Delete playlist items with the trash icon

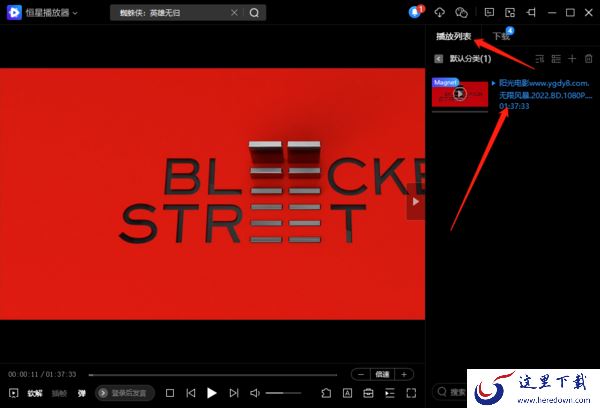coord(589,59)
